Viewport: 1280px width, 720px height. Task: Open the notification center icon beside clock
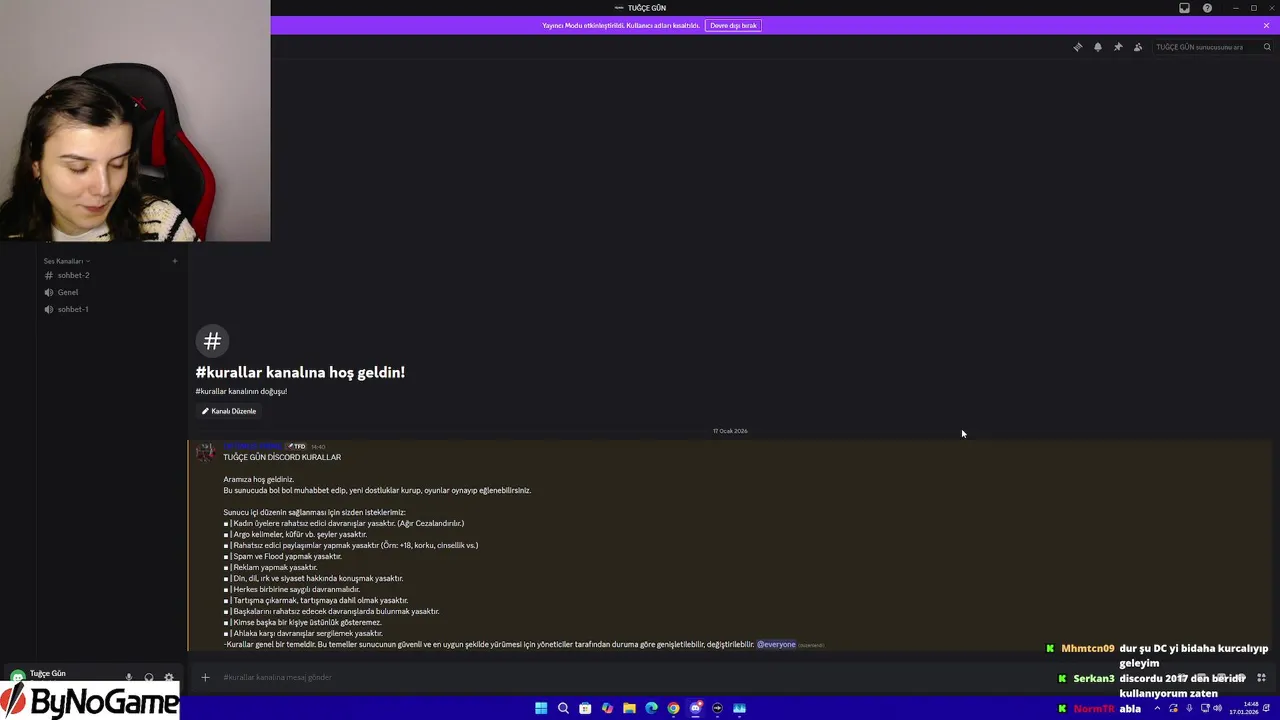click(1266, 708)
